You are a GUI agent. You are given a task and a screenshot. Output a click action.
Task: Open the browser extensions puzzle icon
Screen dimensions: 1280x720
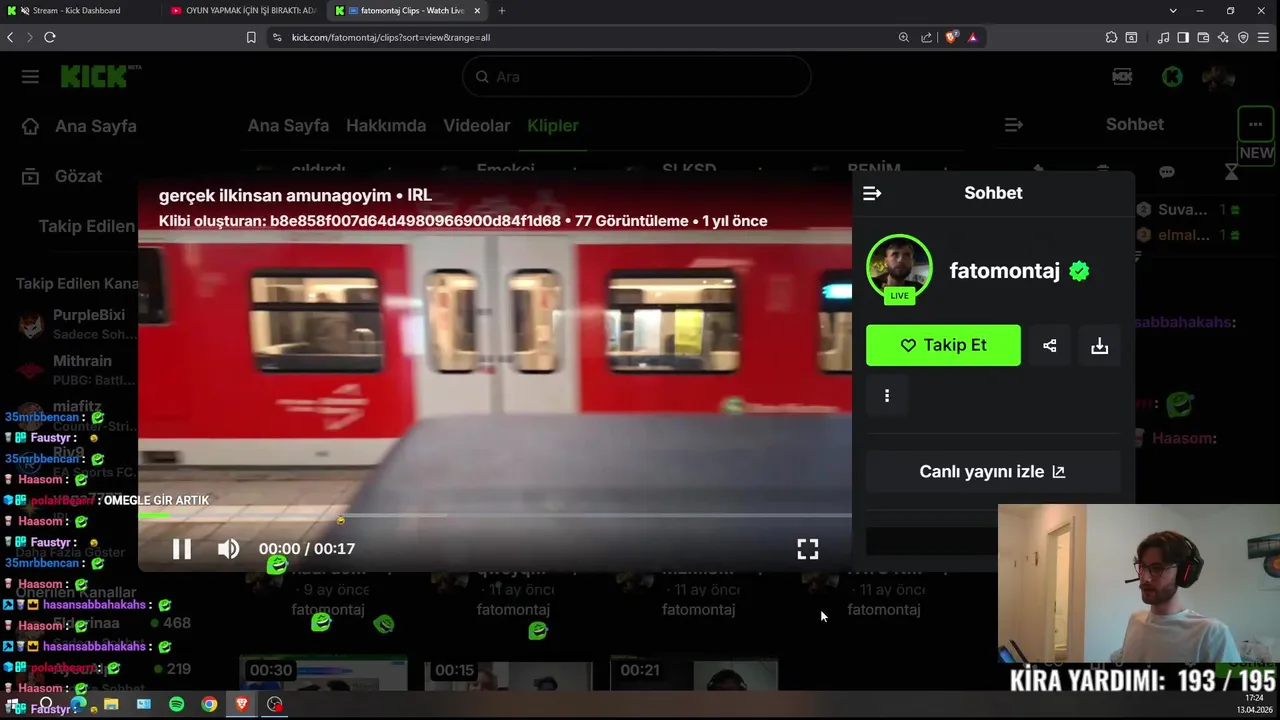[1111, 37]
